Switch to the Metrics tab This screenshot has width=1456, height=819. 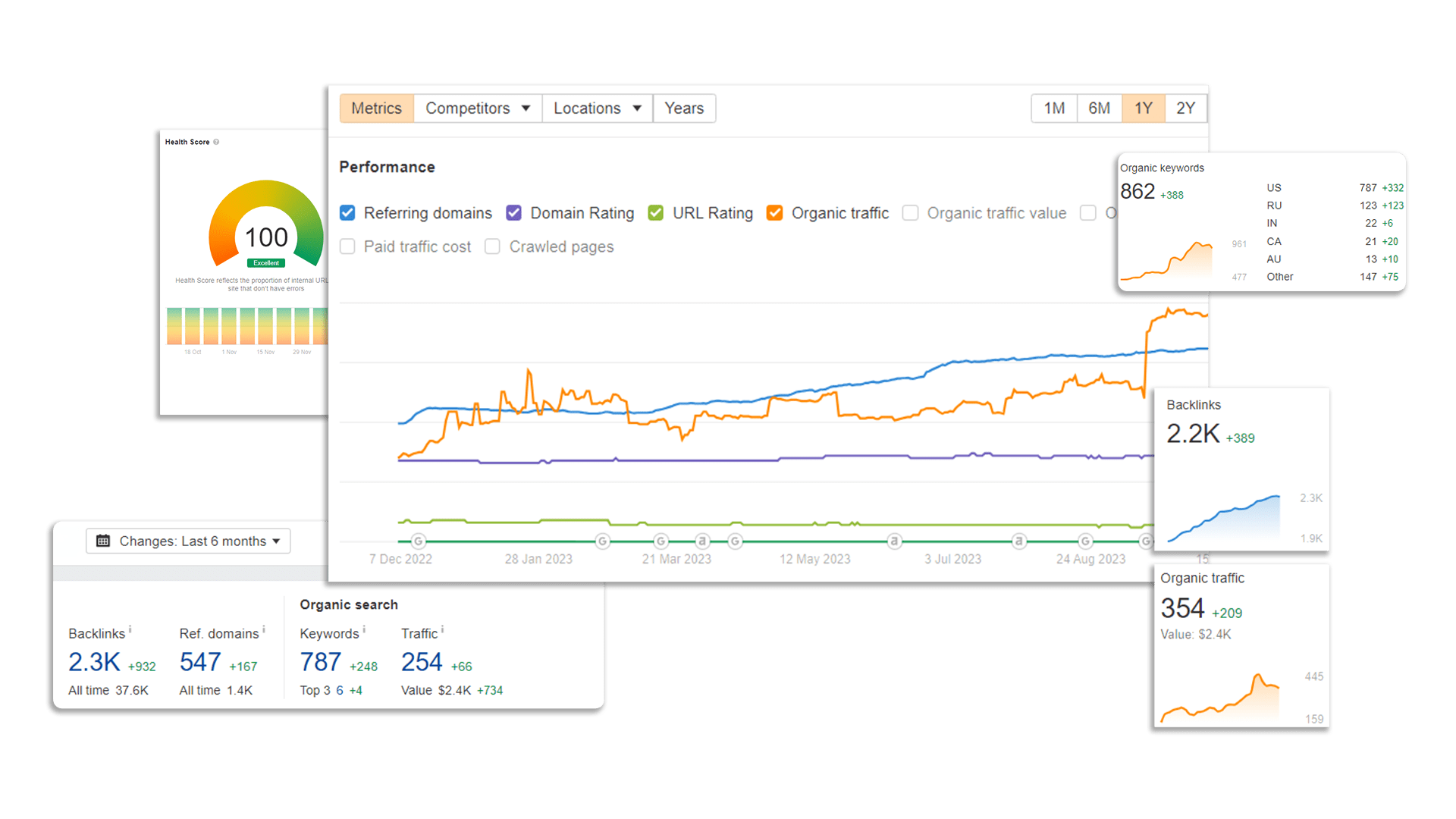377,108
